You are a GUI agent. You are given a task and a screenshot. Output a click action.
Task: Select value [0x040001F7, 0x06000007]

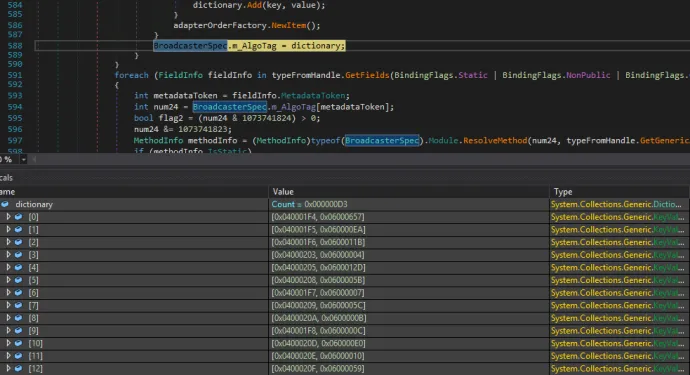[x=318, y=293]
